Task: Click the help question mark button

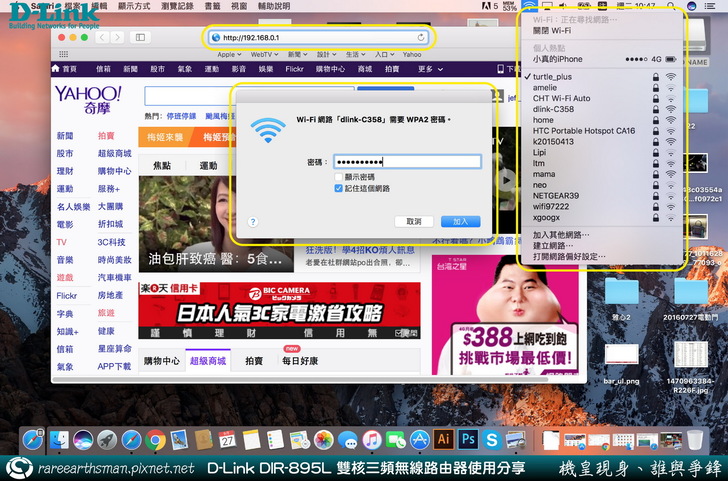Action: click(252, 222)
